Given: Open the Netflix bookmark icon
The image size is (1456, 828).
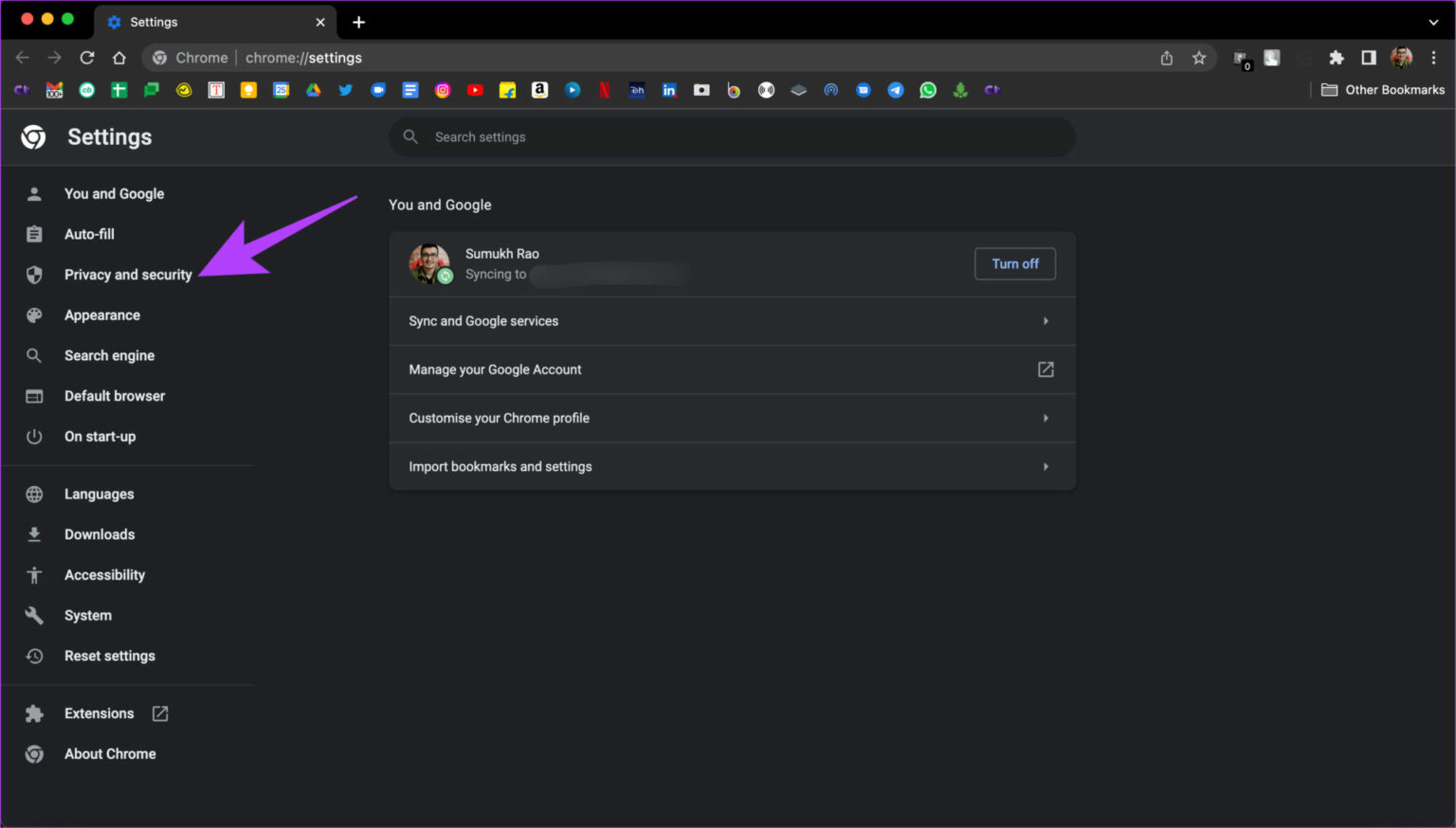Looking at the screenshot, I should (x=604, y=89).
